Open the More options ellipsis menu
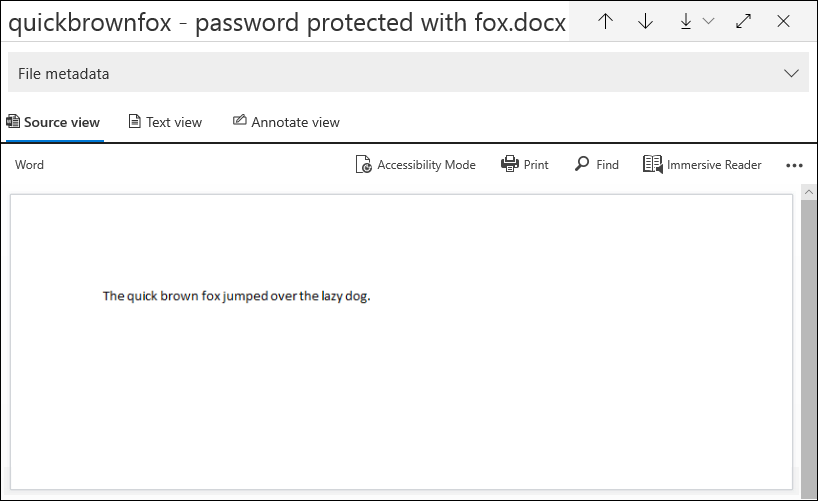Screen dimensions: 818x501 click(x=794, y=166)
